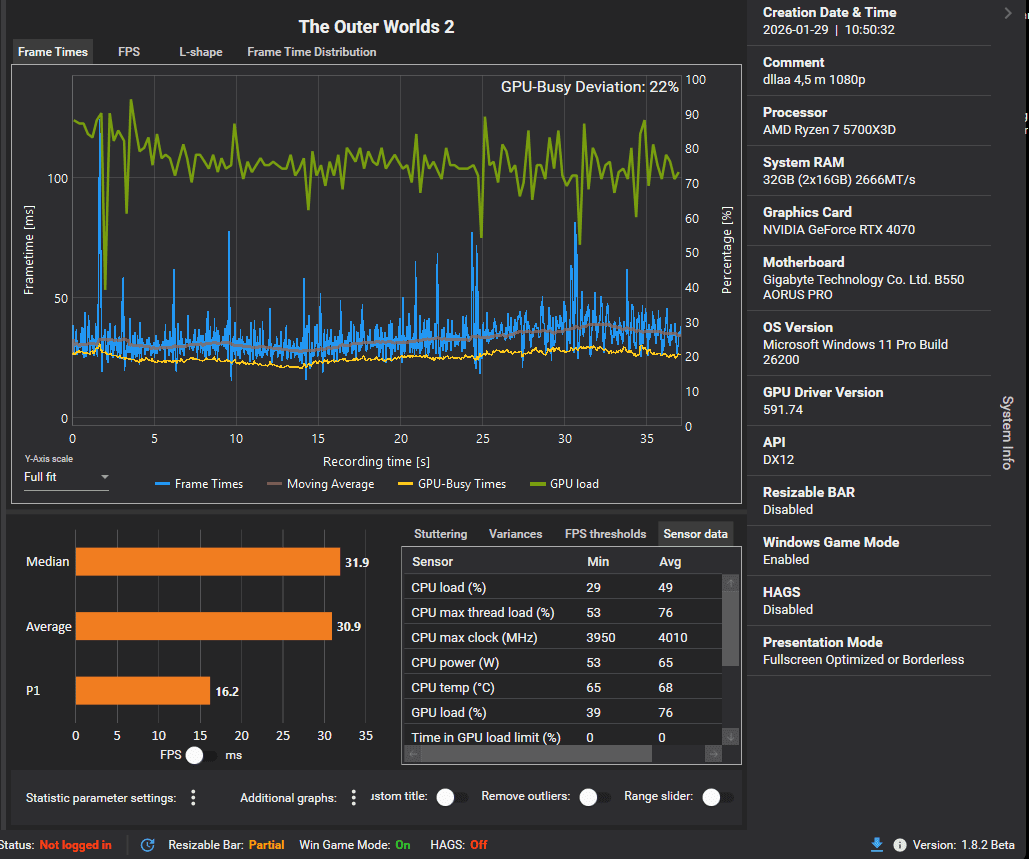Click the Not logged in status

point(75,845)
